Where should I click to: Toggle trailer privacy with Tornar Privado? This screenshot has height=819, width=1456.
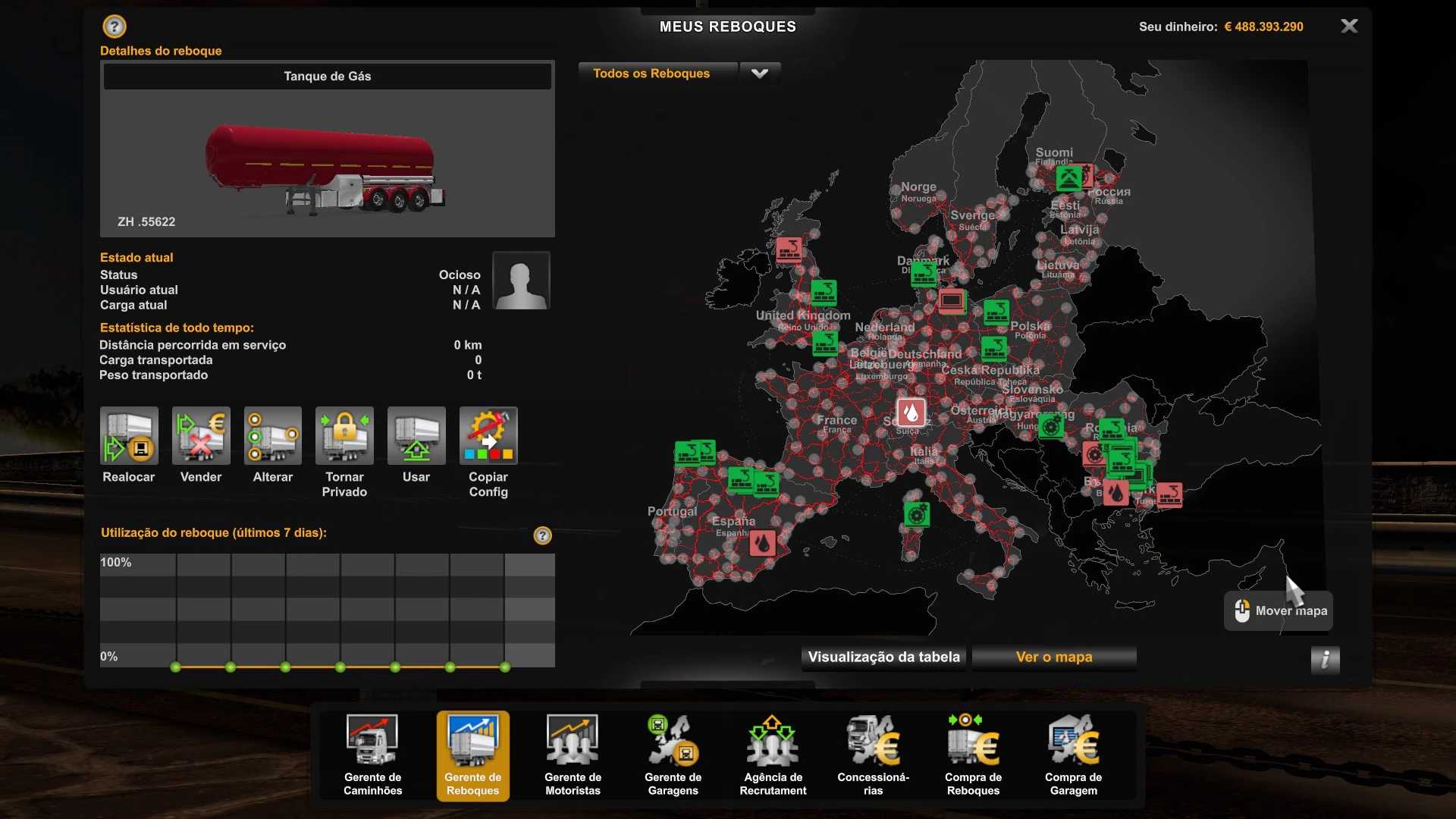[344, 437]
